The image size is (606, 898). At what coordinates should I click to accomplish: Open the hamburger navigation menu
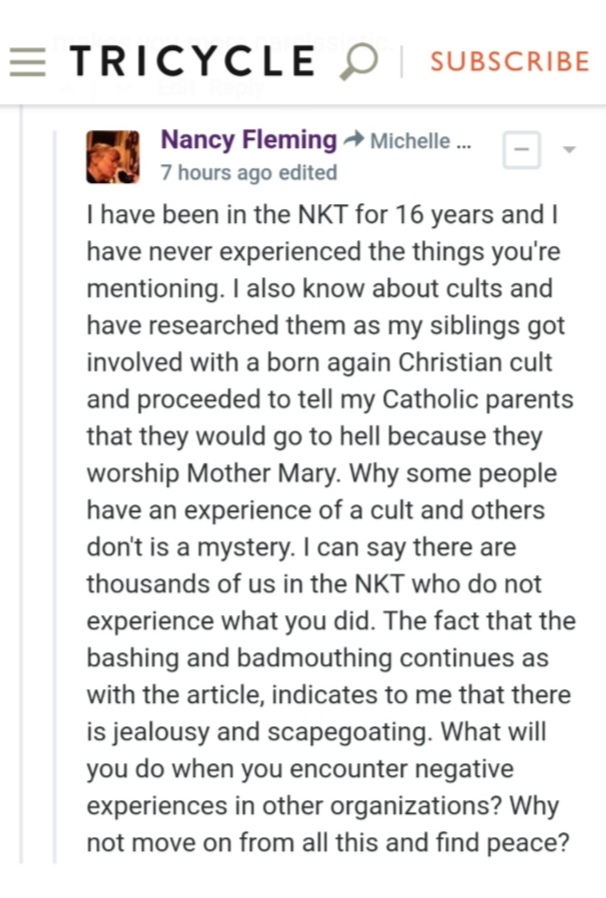28,62
